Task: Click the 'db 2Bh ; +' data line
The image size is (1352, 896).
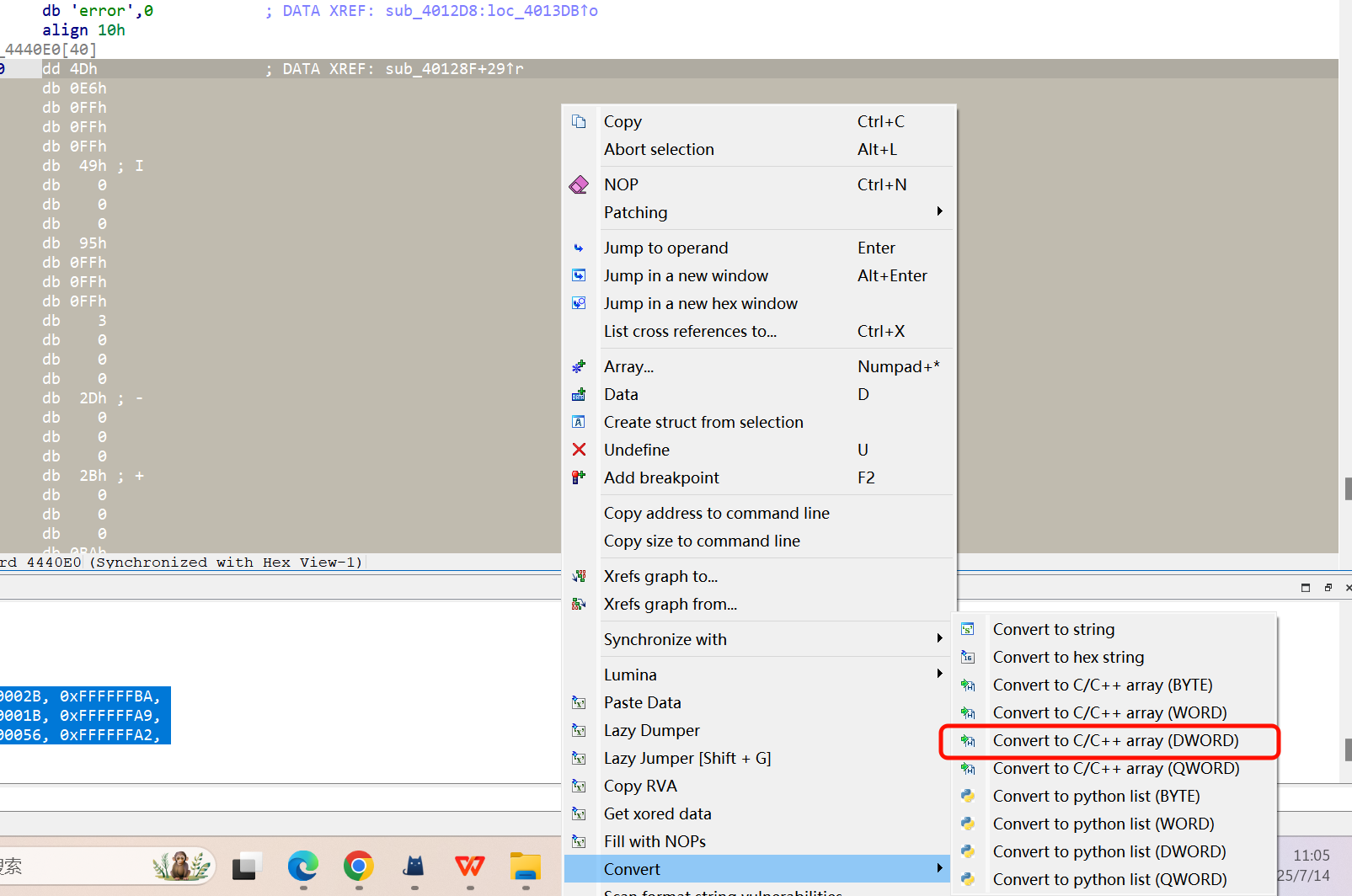Action: (x=93, y=476)
